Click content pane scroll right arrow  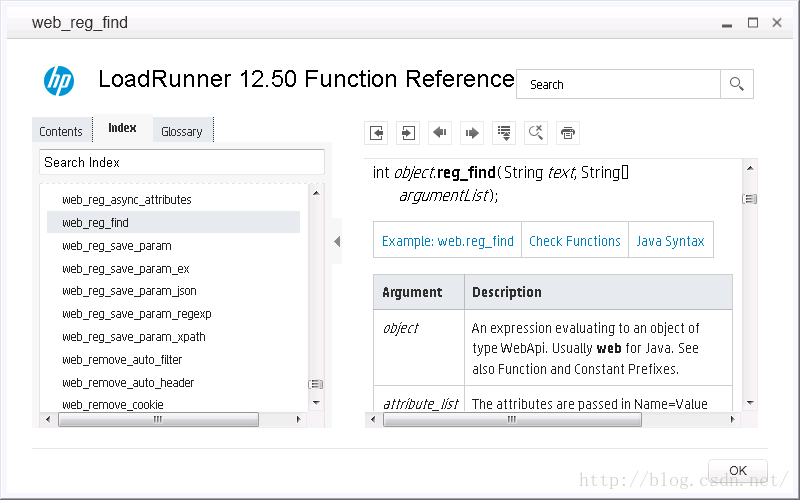[x=733, y=419]
